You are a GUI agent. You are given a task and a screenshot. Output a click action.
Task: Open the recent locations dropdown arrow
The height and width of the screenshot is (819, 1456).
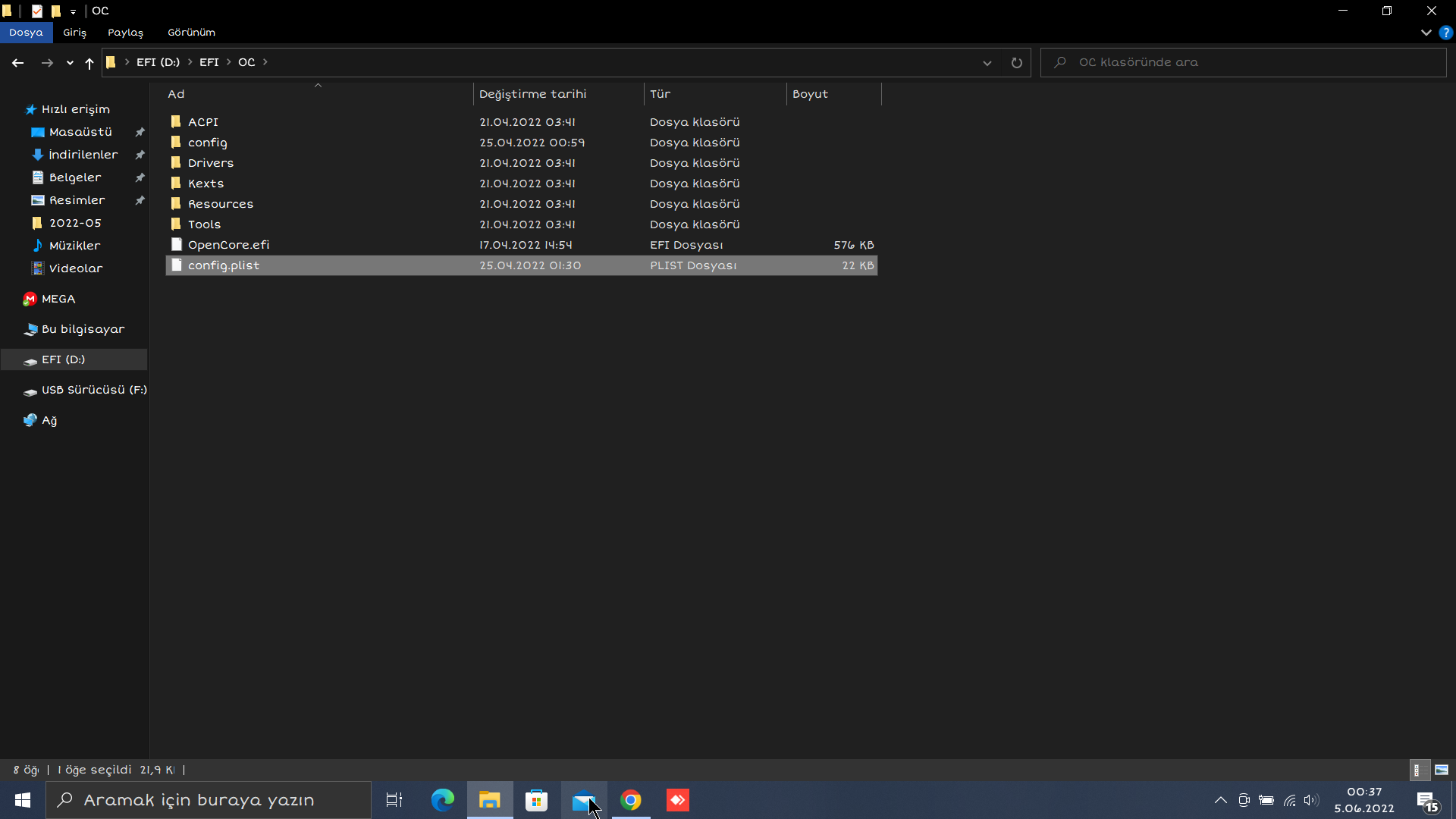pyautogui.click(x=70, y=63)
